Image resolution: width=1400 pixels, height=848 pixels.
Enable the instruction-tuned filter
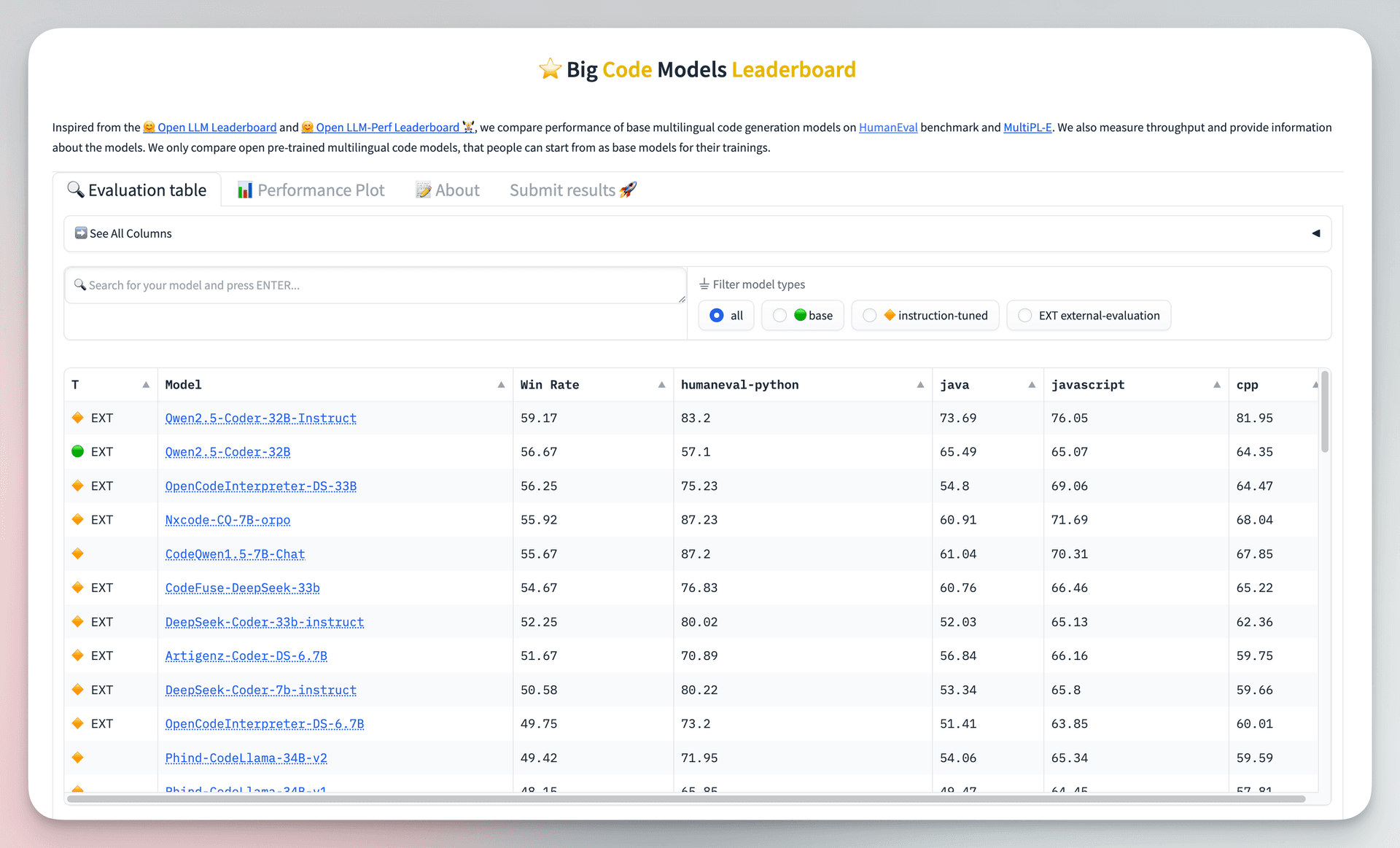click(x=869, y=315)
